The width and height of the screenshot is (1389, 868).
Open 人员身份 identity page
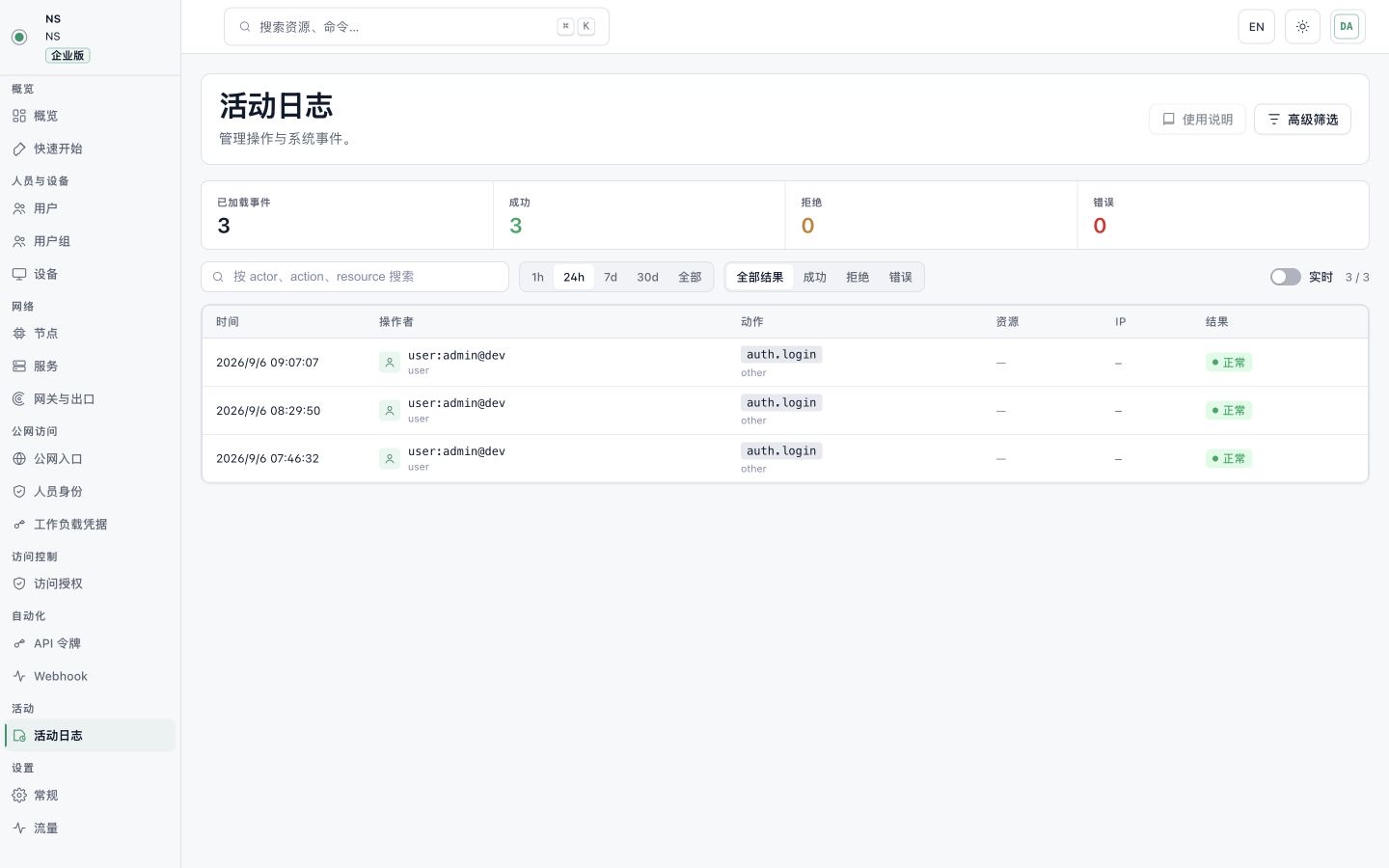coord(90,491)
